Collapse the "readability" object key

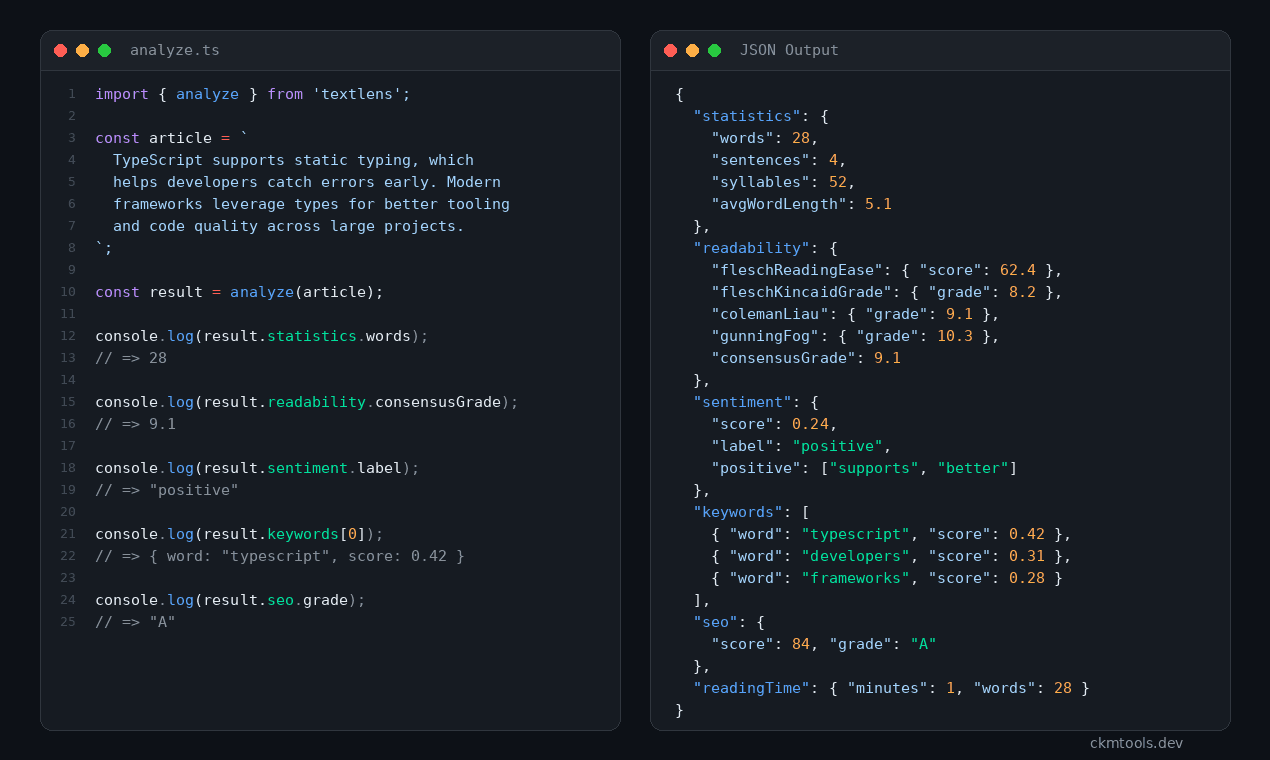(751, 248)
